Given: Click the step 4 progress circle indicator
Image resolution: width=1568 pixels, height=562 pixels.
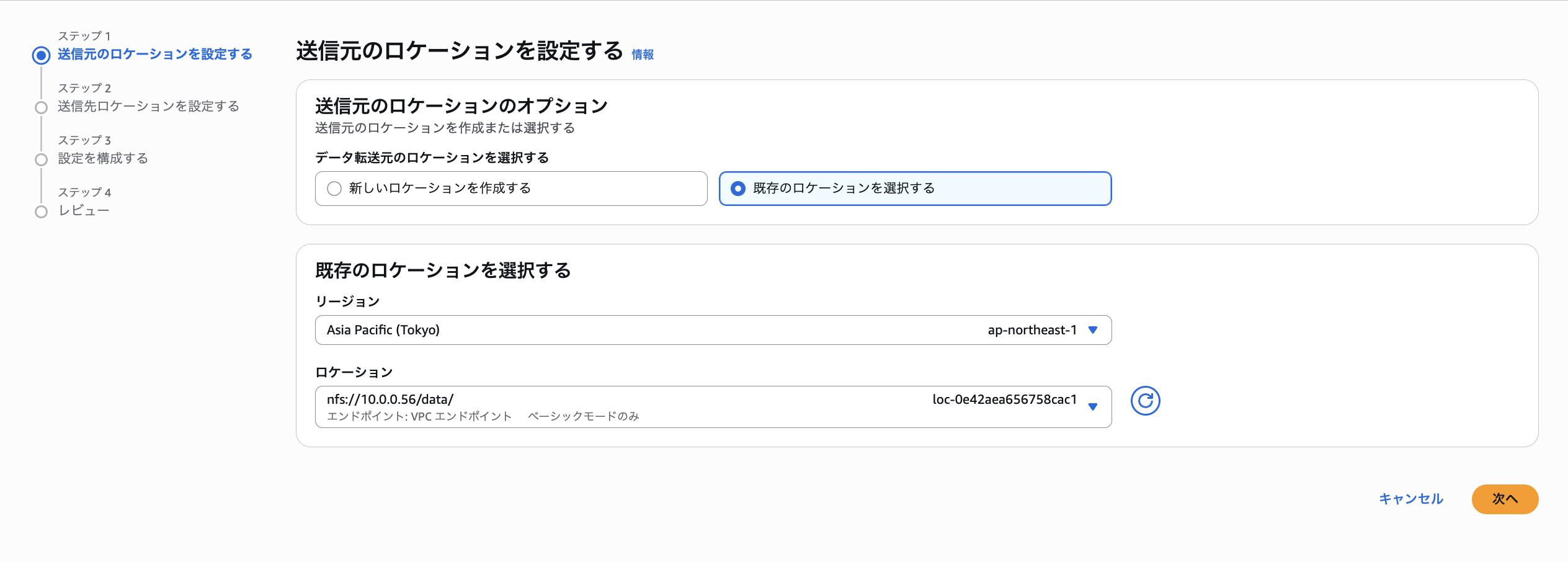Looking at the screenshot, I should tap(41, 211).
